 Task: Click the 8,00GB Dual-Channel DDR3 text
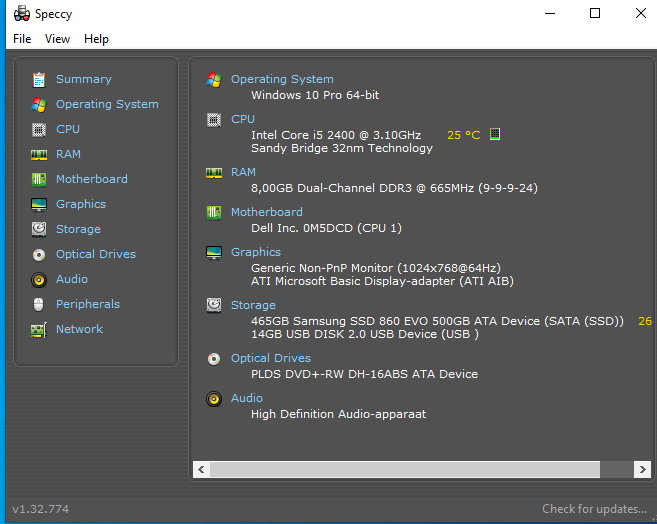click(394, 188)
